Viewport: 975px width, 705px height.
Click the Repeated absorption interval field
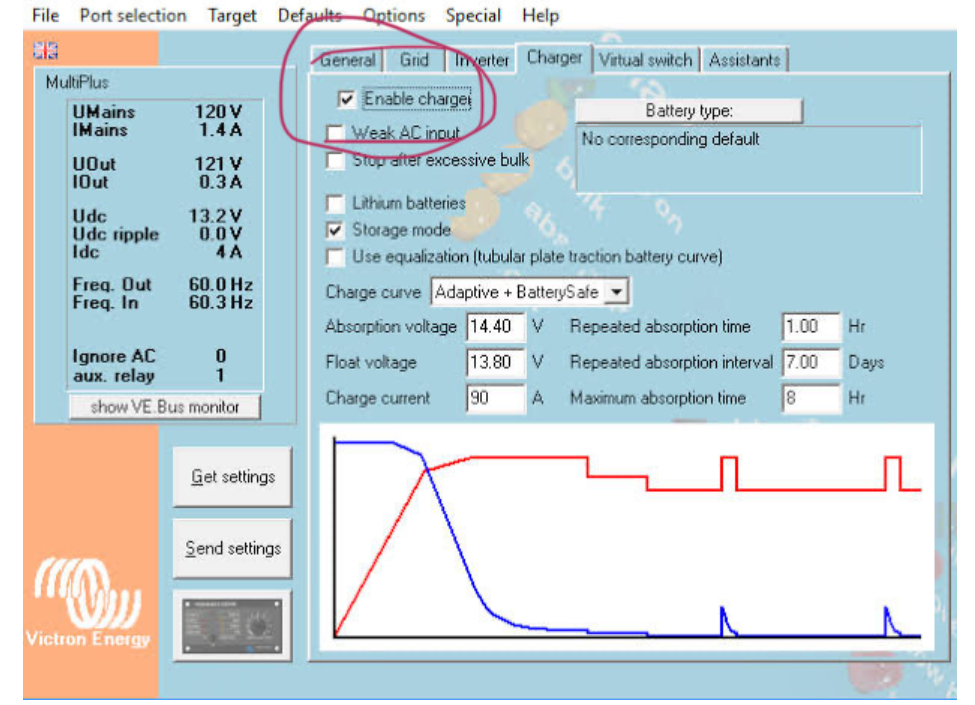811,362
